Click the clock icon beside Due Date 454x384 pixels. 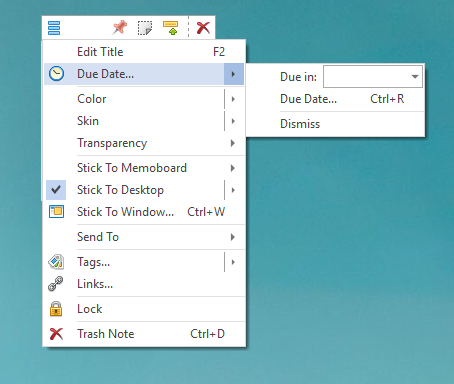click(x=56, y=74)
